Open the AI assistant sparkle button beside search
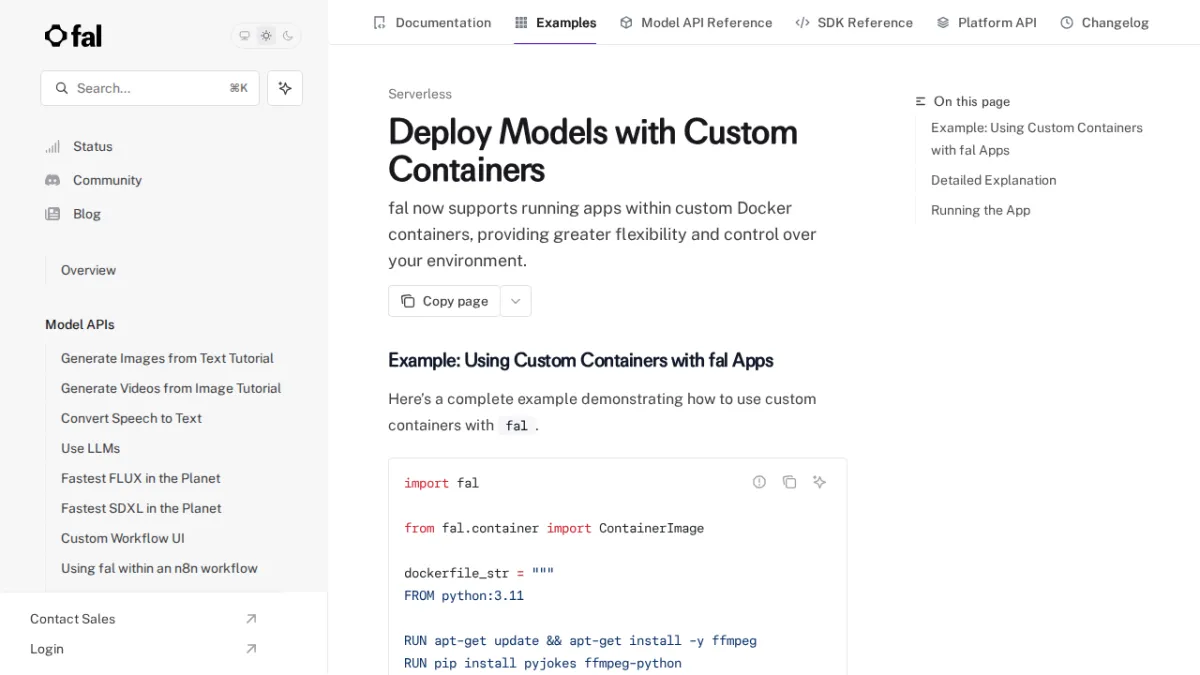The width and height of the screenshot is (1200, 675). click(285, 88)
